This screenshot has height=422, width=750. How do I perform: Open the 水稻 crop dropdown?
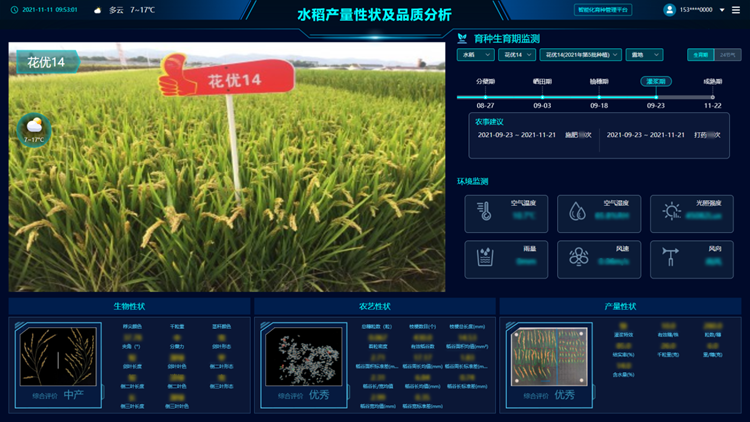click(475, 55)
